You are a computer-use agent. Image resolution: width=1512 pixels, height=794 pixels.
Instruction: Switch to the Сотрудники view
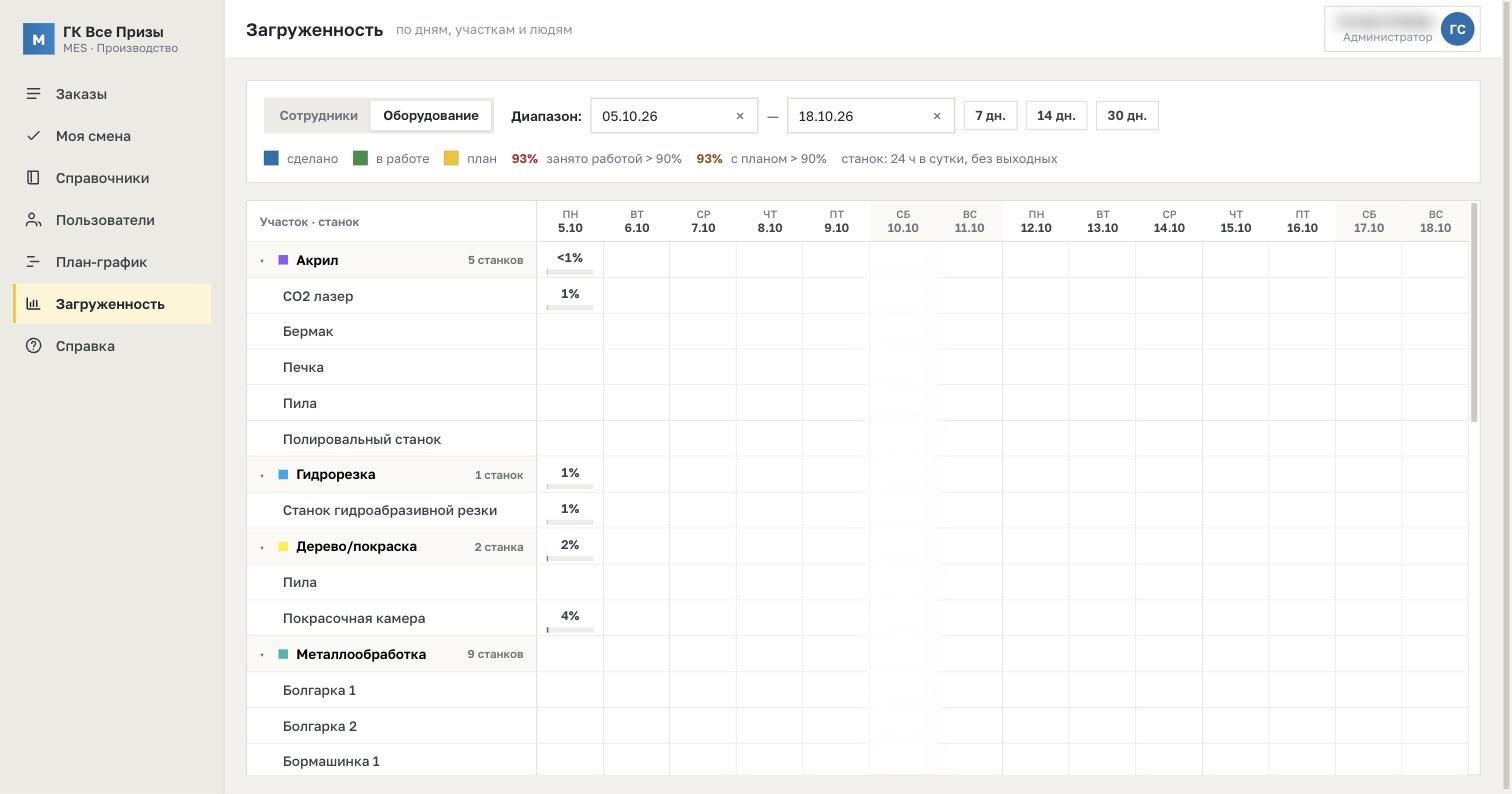click(x=318, y=116)
